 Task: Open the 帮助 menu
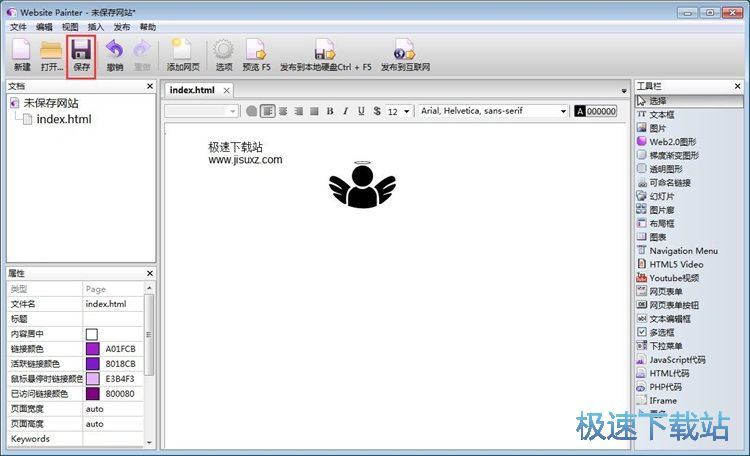coord(147,27)
